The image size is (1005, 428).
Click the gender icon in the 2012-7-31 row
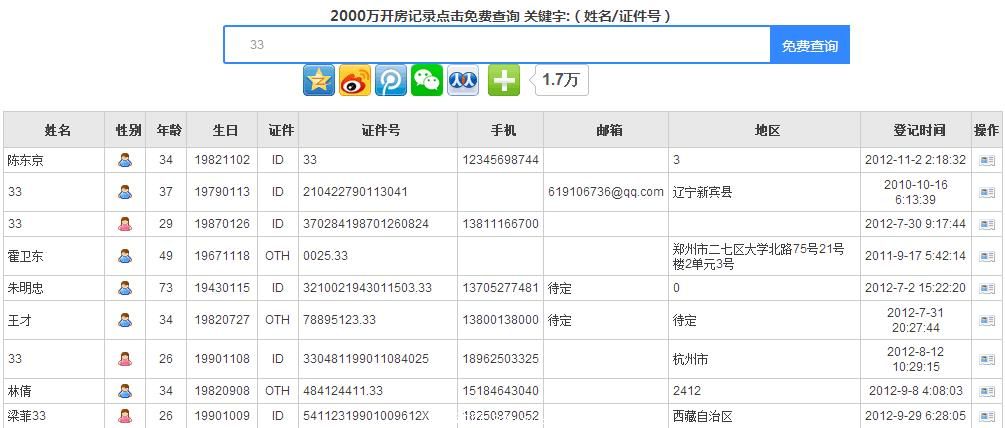125,320
